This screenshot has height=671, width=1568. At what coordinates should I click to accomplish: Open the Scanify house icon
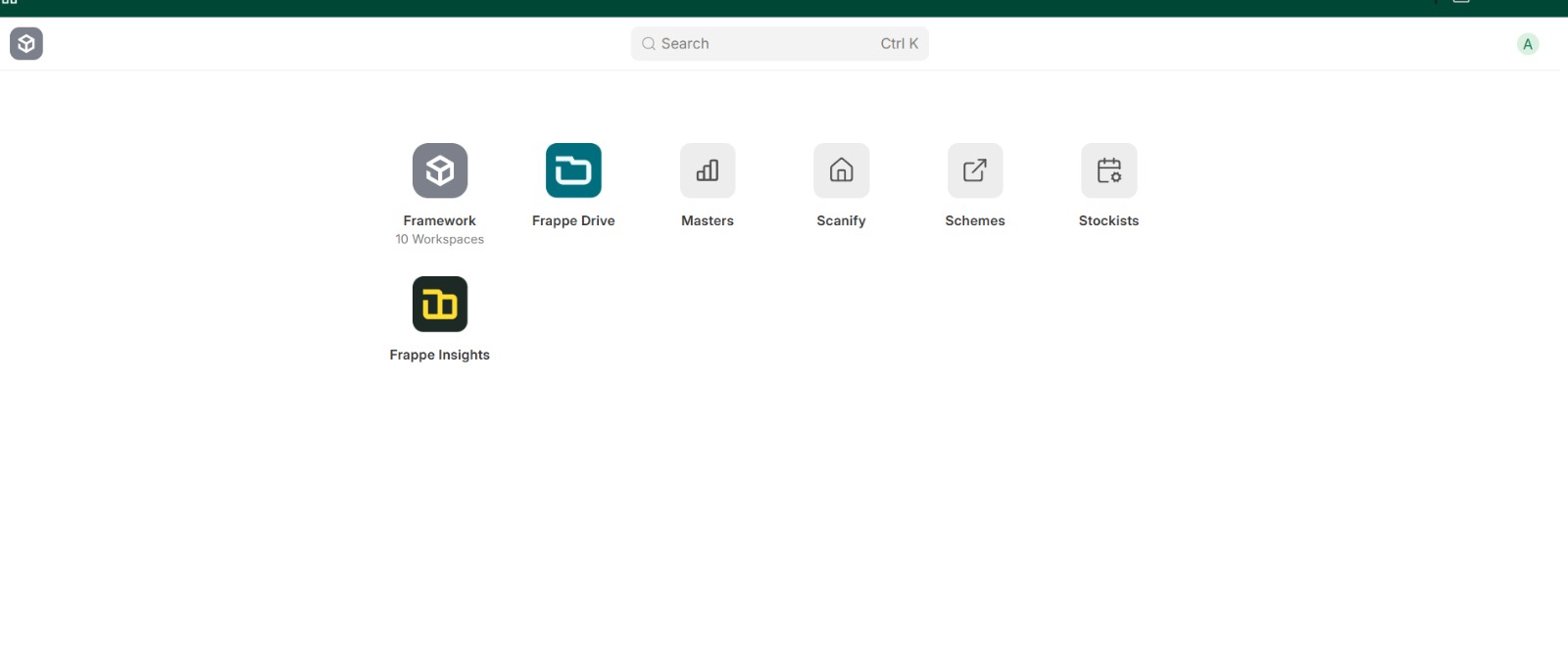pos(841,170)
